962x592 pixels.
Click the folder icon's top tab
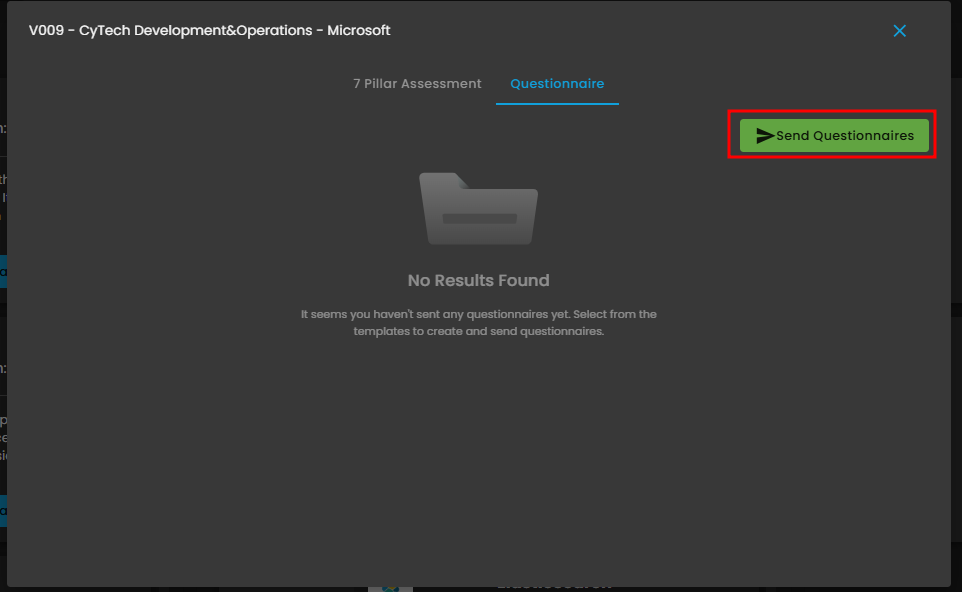(x=442, y=180)
